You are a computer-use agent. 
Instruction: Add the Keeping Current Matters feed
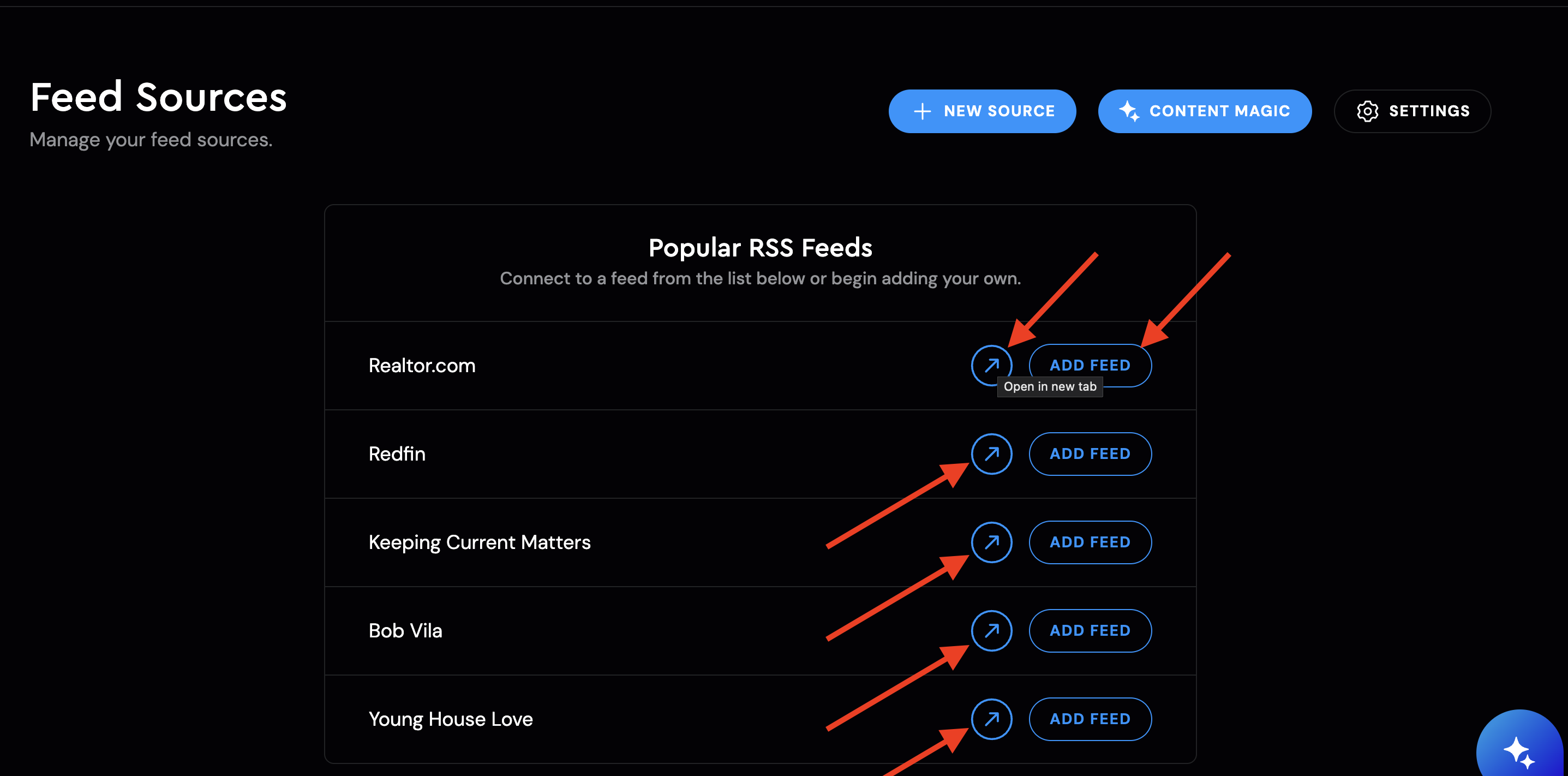(1090, 542)
